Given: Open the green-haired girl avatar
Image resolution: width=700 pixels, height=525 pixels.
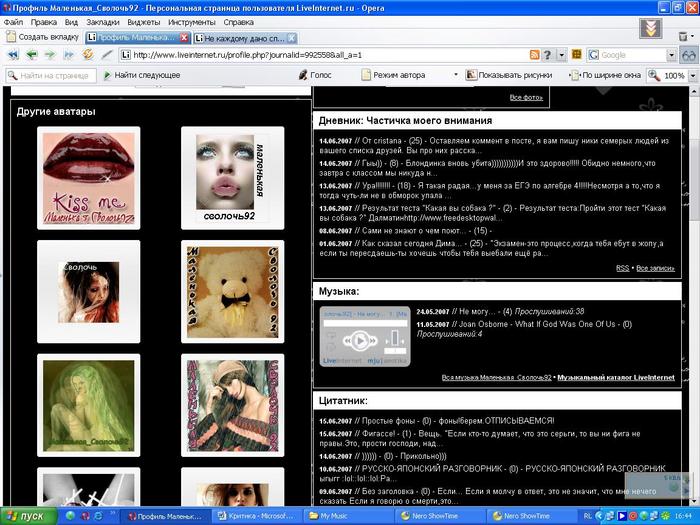Looking at the screenshot, I should tap(88, 405).
